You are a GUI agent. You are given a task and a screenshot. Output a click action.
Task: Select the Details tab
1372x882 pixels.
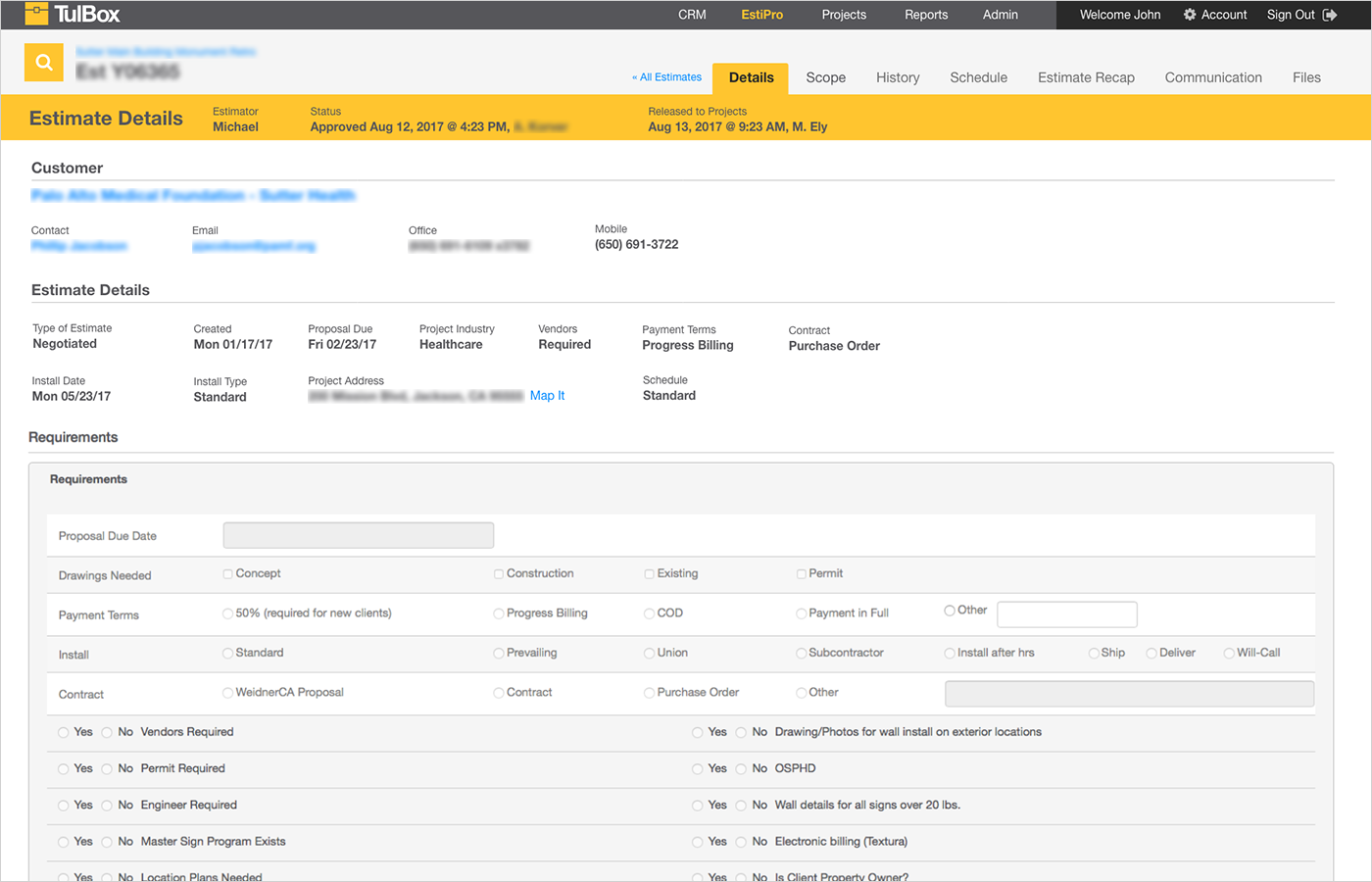(x=752, y=77)
